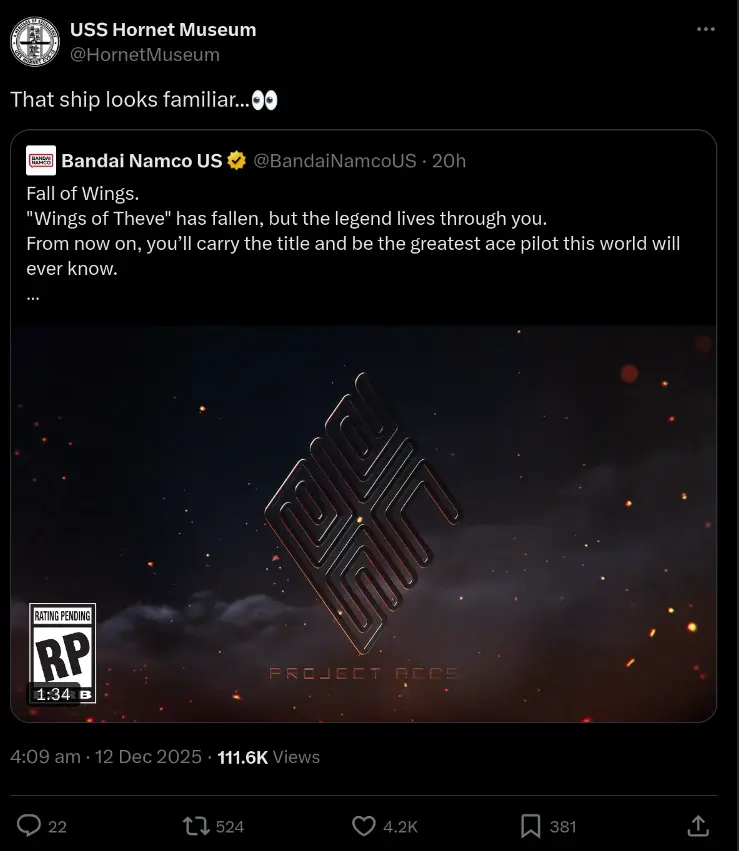
Task: Toggle the bookmark icon
Action: tap(531, 826)
